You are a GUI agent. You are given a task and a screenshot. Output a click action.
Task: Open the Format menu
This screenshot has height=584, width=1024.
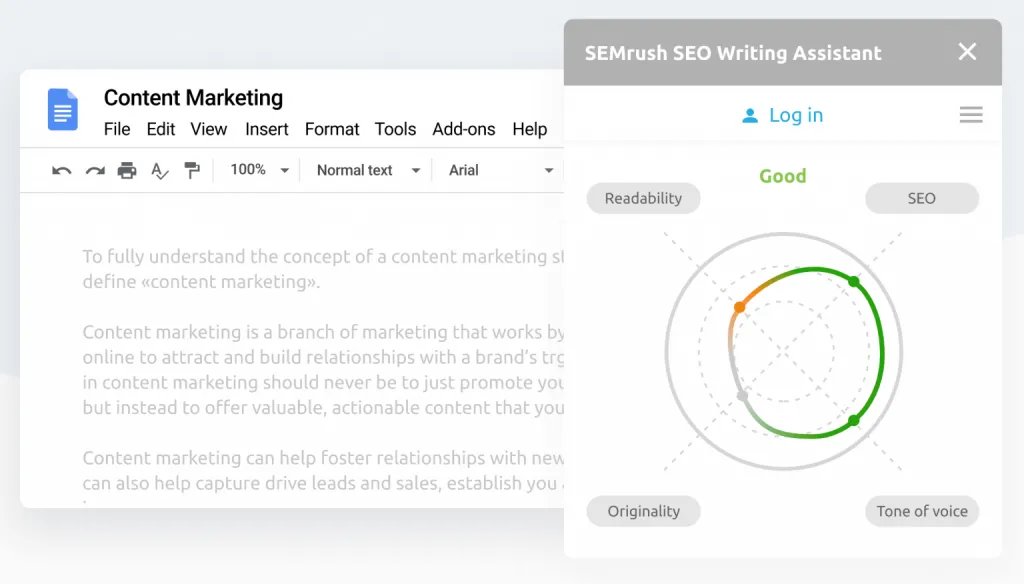tap(332, 129)
